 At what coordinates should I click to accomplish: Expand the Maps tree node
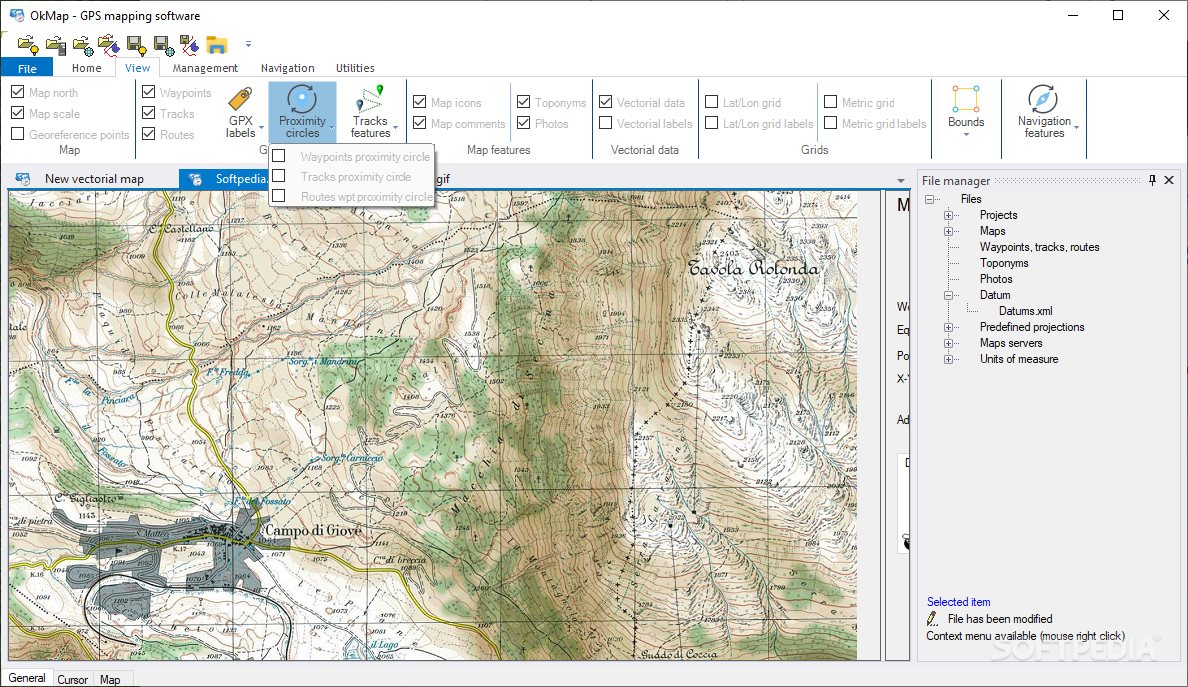(948, 231)
